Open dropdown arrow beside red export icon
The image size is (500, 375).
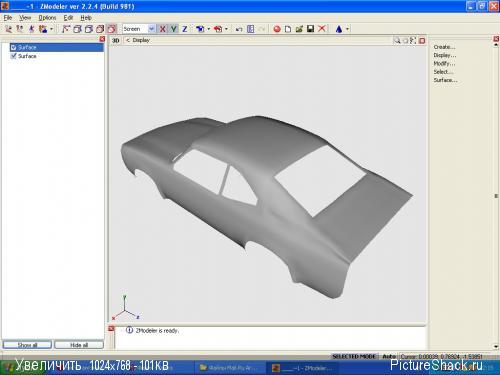point(226,29)
